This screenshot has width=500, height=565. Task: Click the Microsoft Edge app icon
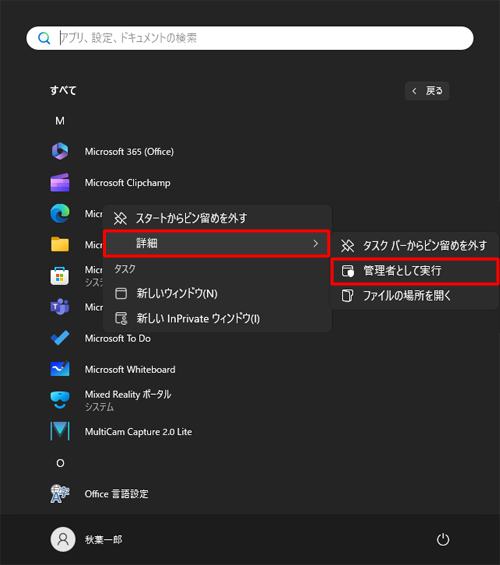click(60, 213)
